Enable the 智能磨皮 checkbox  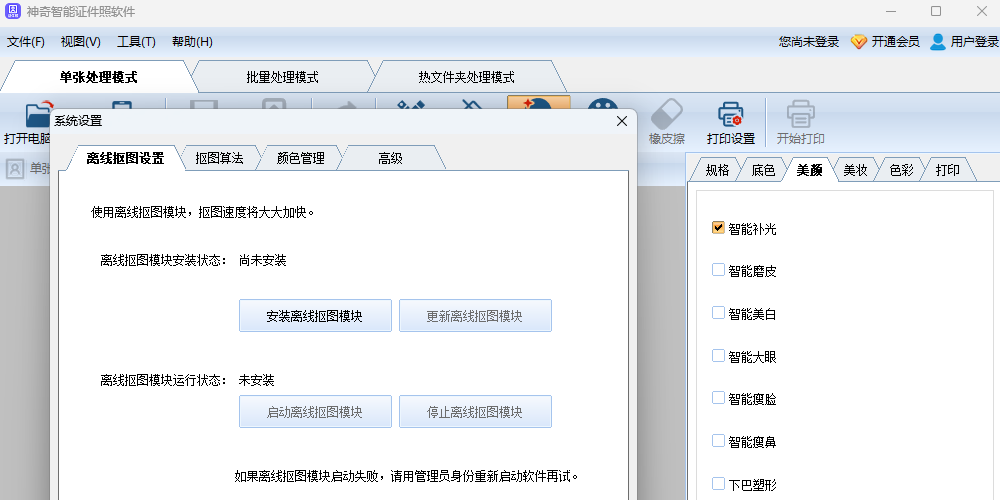tap(718, 270)
